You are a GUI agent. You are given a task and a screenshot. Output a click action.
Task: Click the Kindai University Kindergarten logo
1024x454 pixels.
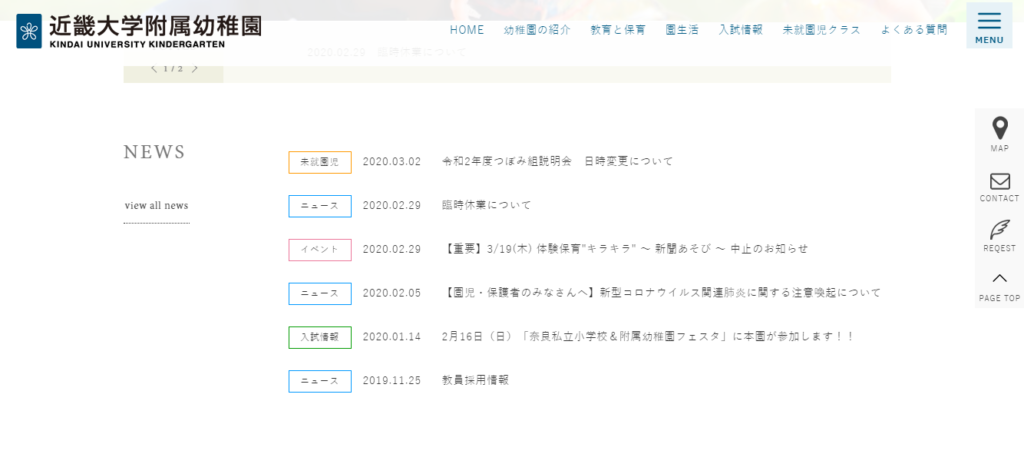coord(139,31)
